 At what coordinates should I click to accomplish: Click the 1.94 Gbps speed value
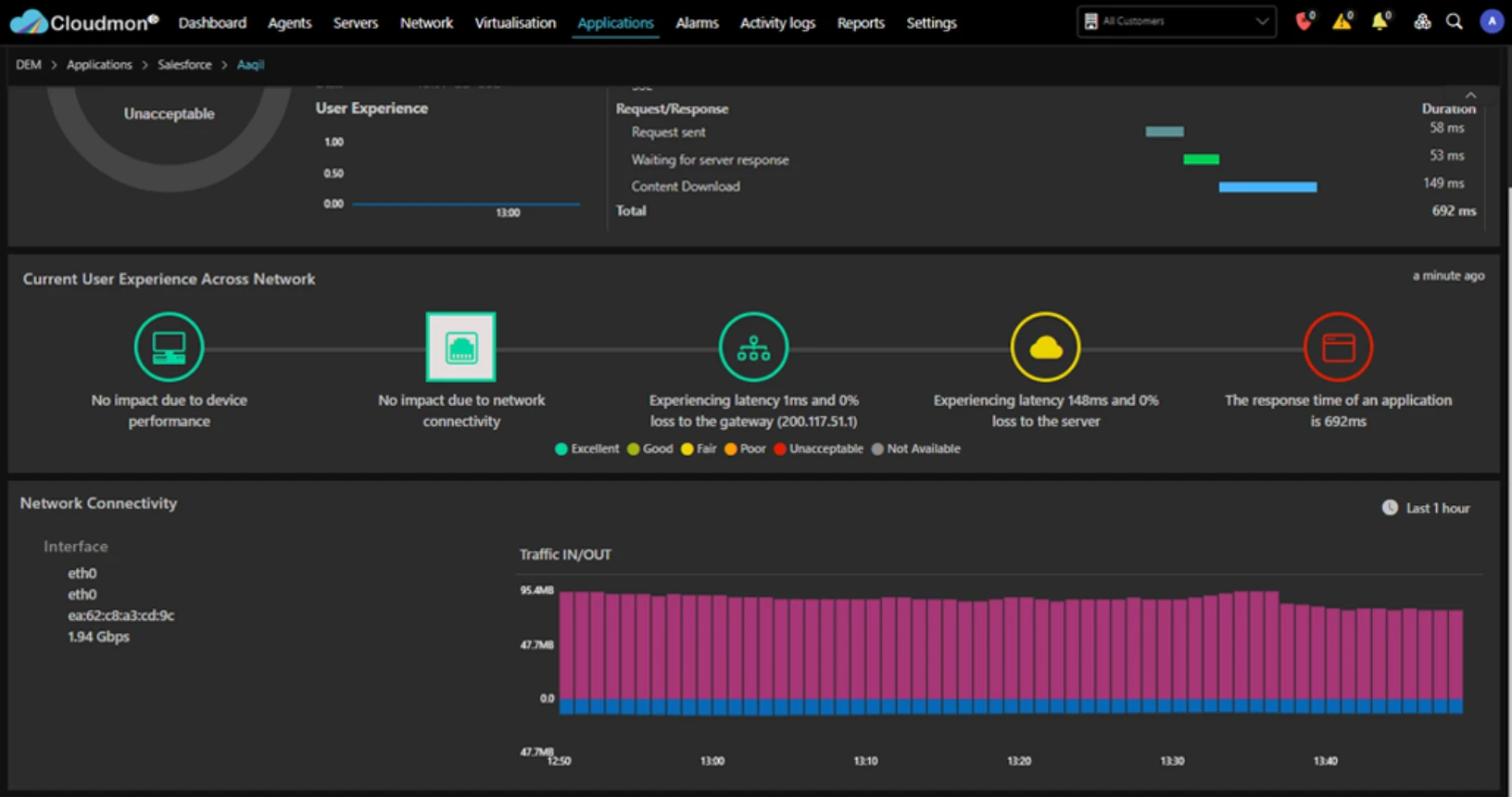click(98, 637)
